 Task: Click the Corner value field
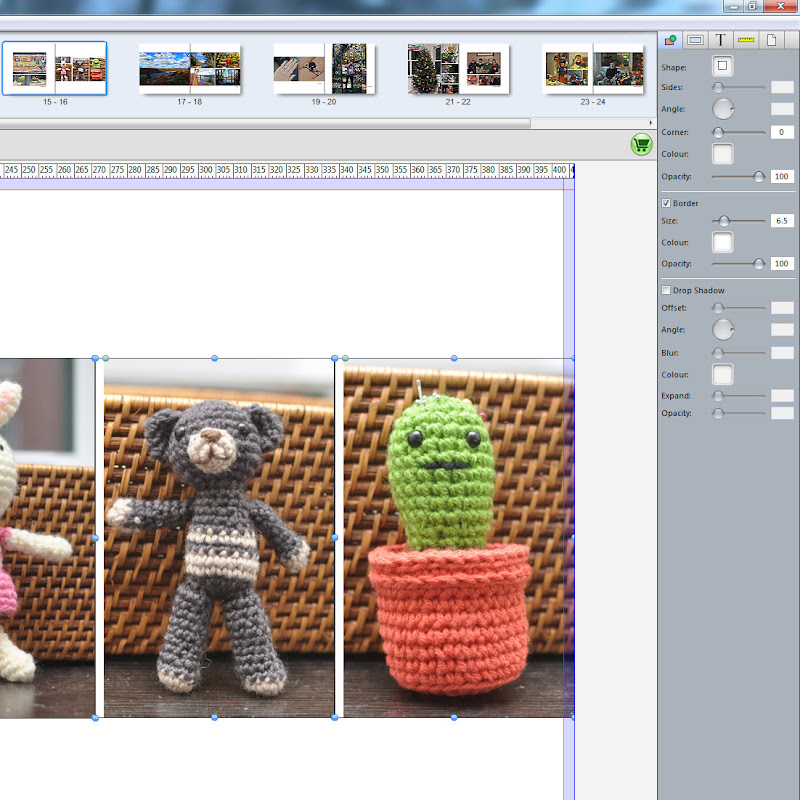click(782, 132)
